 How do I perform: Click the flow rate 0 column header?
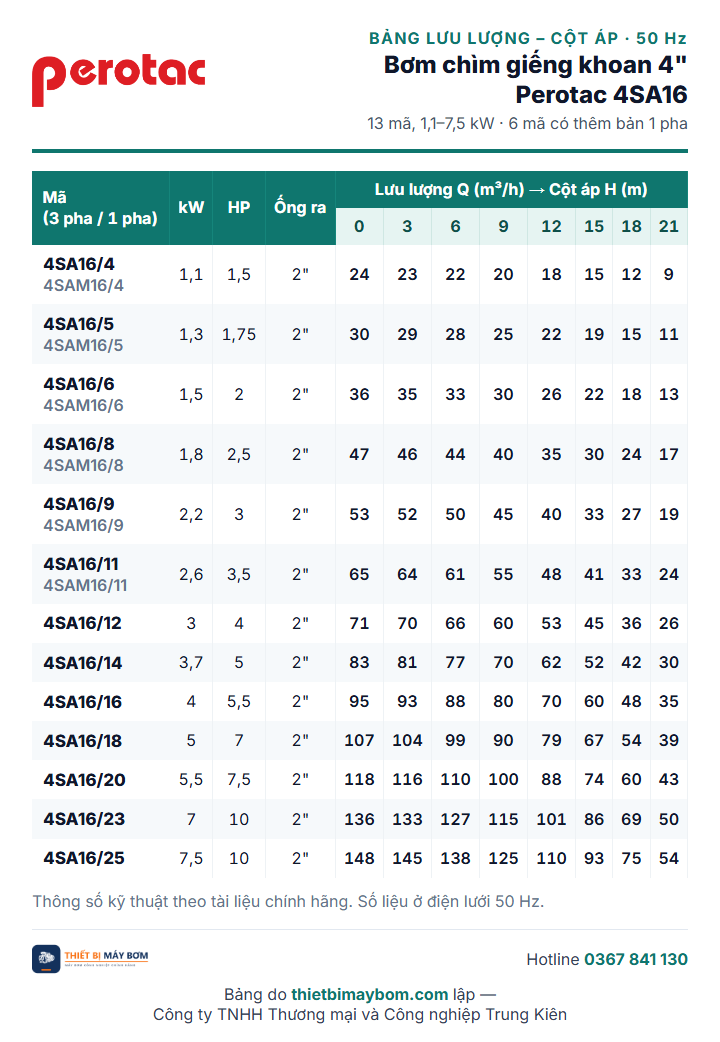click(359, 227)
